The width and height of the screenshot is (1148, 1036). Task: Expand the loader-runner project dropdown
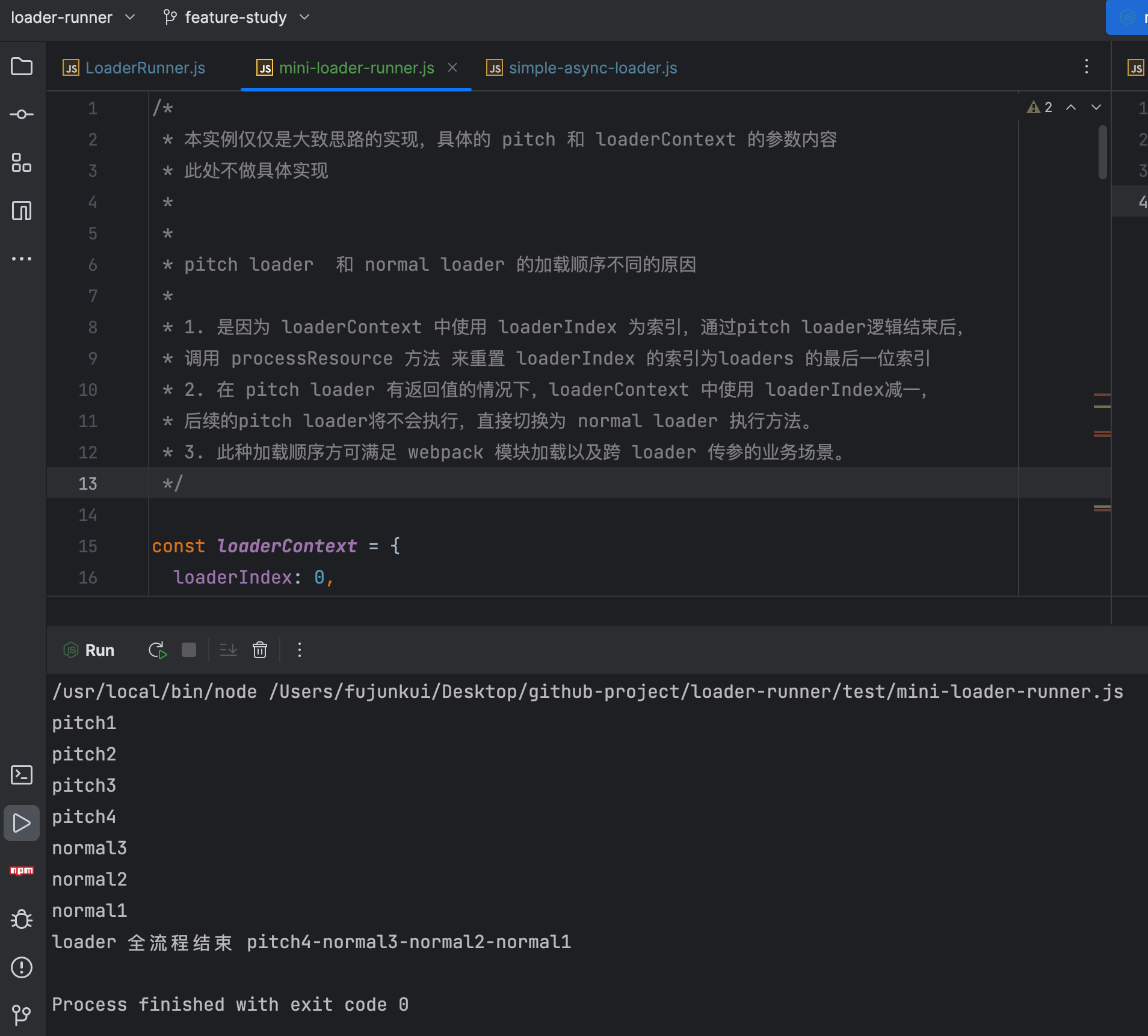[x=72, y=17]
